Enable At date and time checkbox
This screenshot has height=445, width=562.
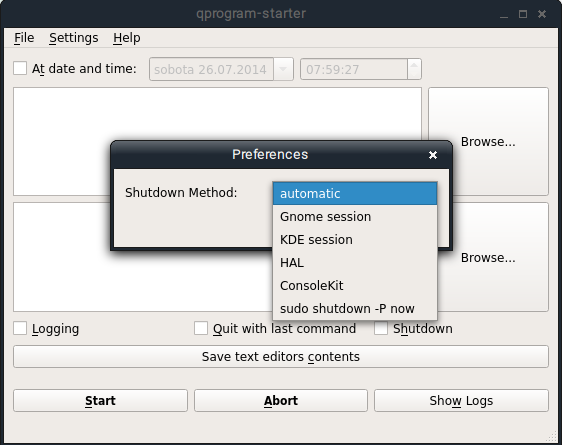tap(20, 68)
